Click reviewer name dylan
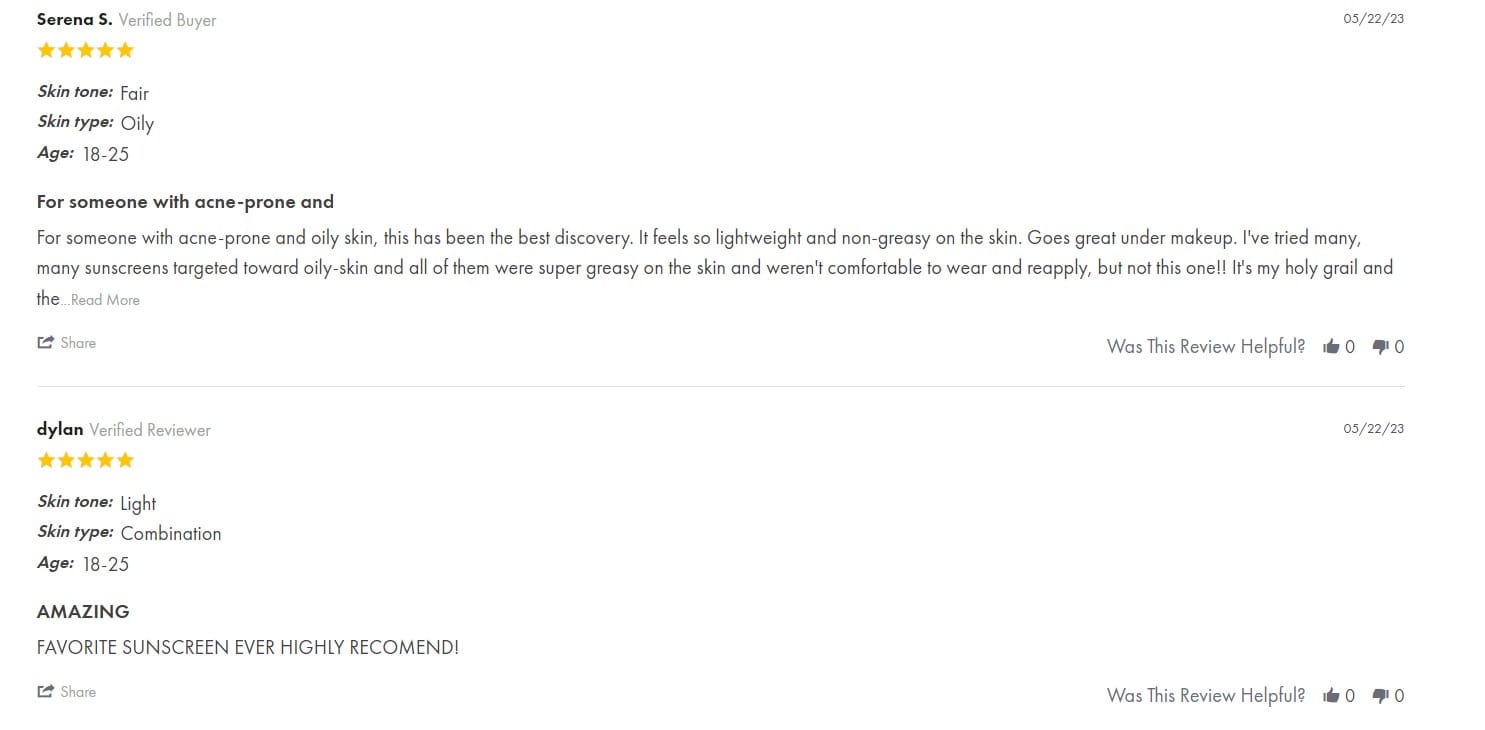 coord(60,429)
